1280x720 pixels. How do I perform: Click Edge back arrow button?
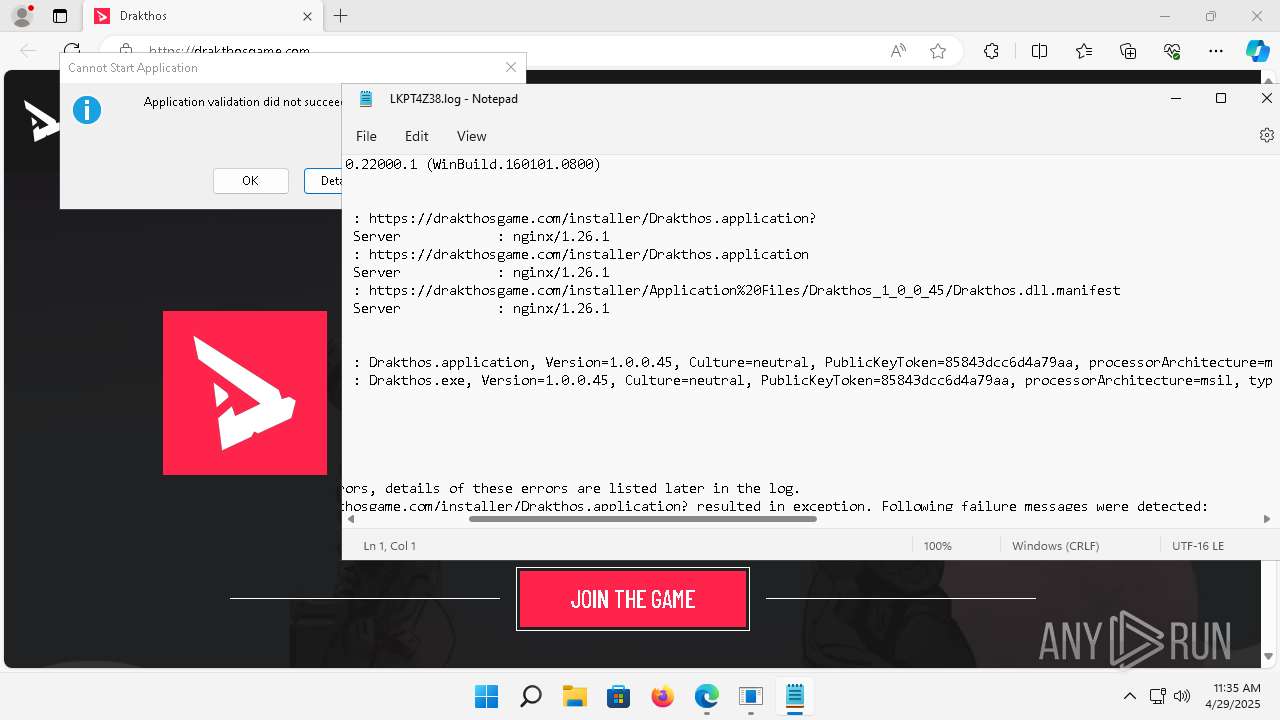[28, 50]
